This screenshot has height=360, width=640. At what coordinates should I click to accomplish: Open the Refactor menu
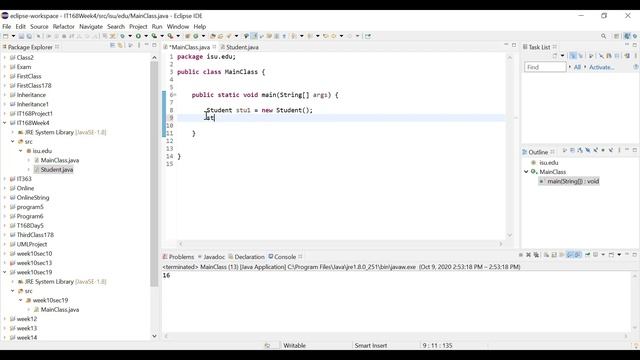(64, 27)
